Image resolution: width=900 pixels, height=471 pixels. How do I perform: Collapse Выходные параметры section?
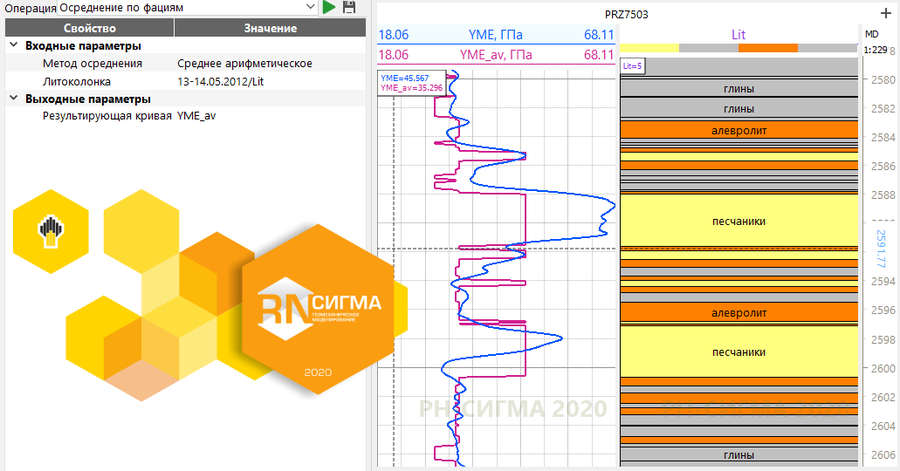(x=13, y=99)
